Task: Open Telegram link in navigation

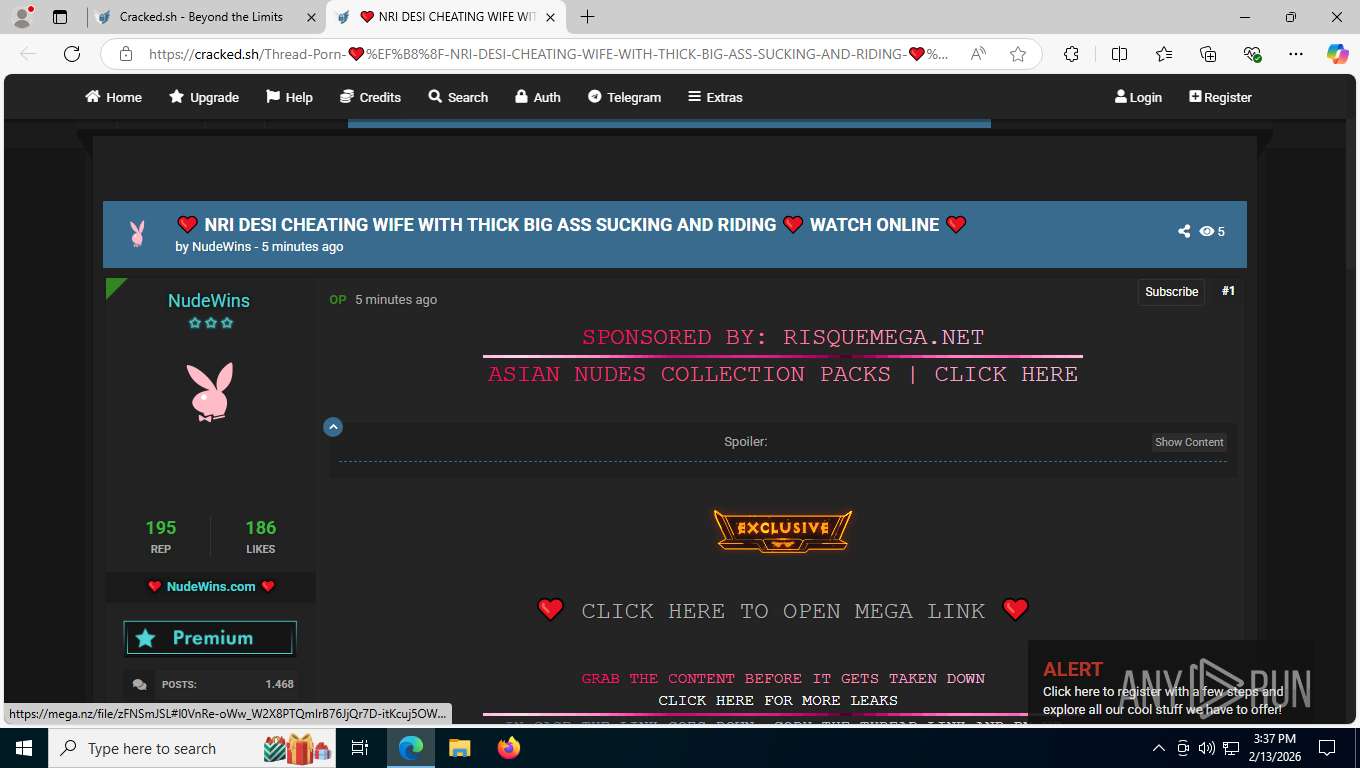Action: pos(624,97)
